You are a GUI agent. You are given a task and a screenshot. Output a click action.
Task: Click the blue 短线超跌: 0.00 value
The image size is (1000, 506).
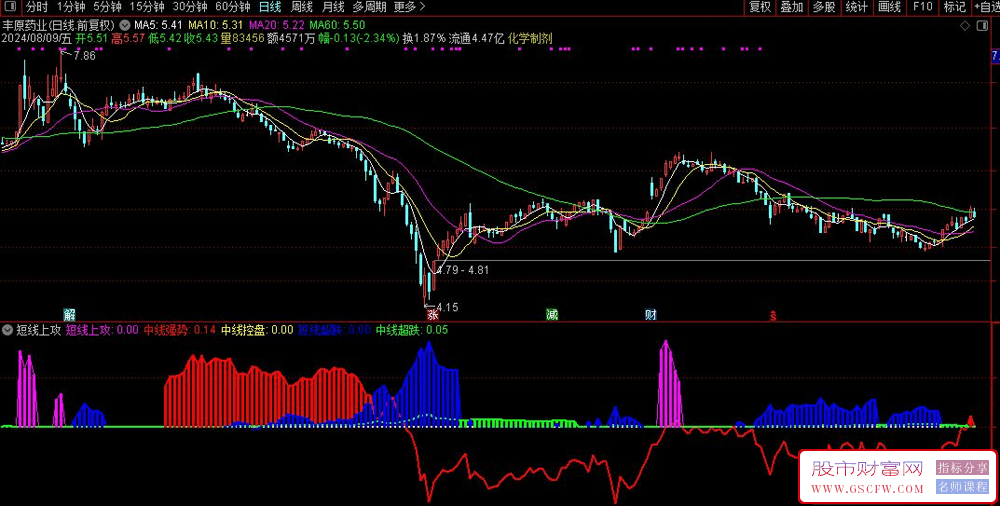(x=334, y=330)
